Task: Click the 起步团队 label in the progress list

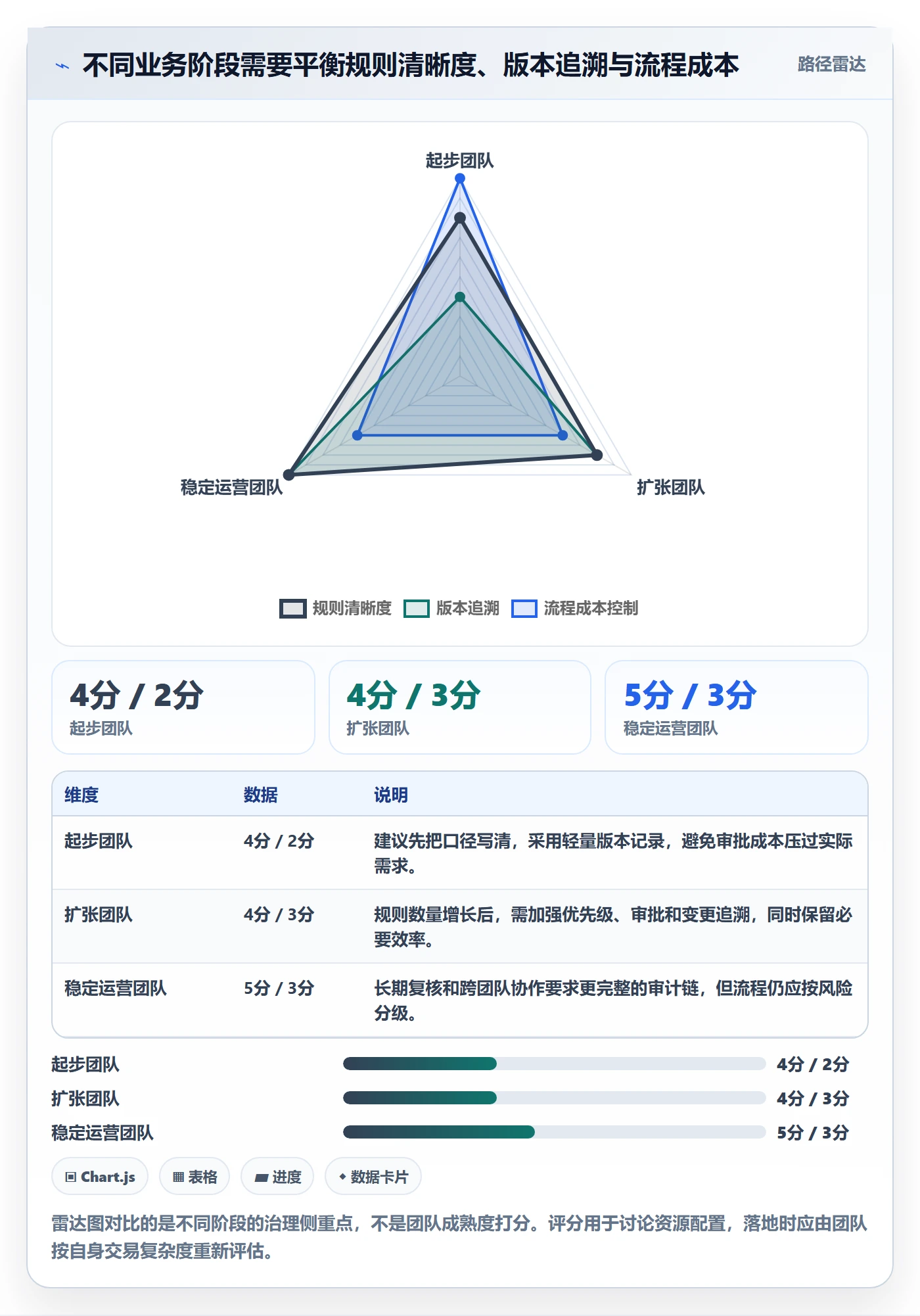Action: pos(85,1064)
